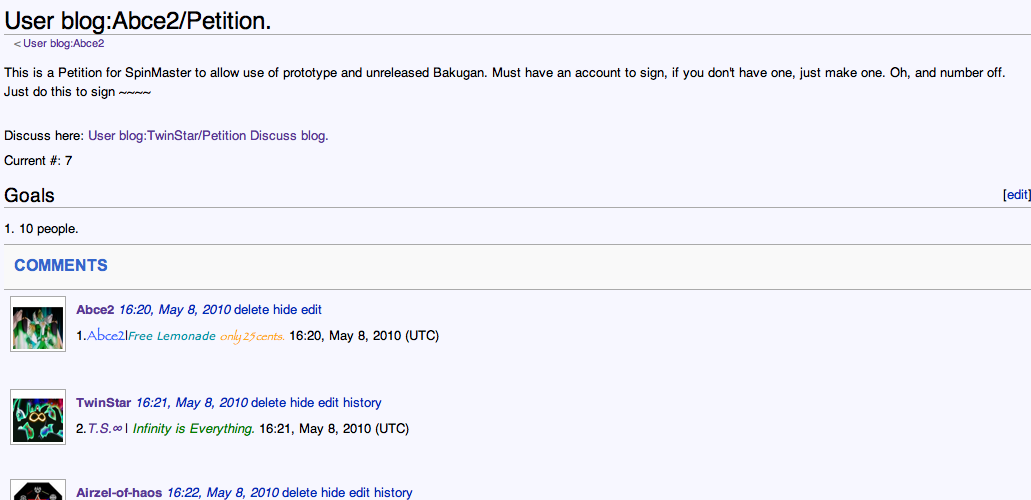Click Abce2 signature link in comment

tap(106, 336)
